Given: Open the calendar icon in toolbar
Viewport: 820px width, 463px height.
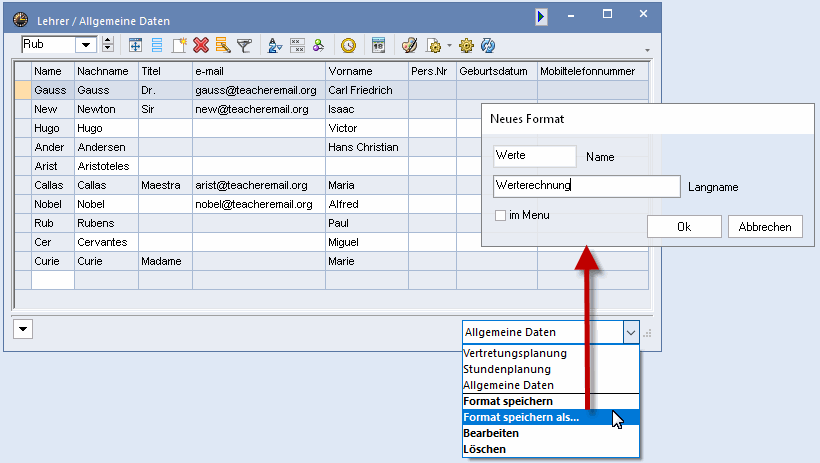Looking at the screenshot, I should tap(378, 46).
